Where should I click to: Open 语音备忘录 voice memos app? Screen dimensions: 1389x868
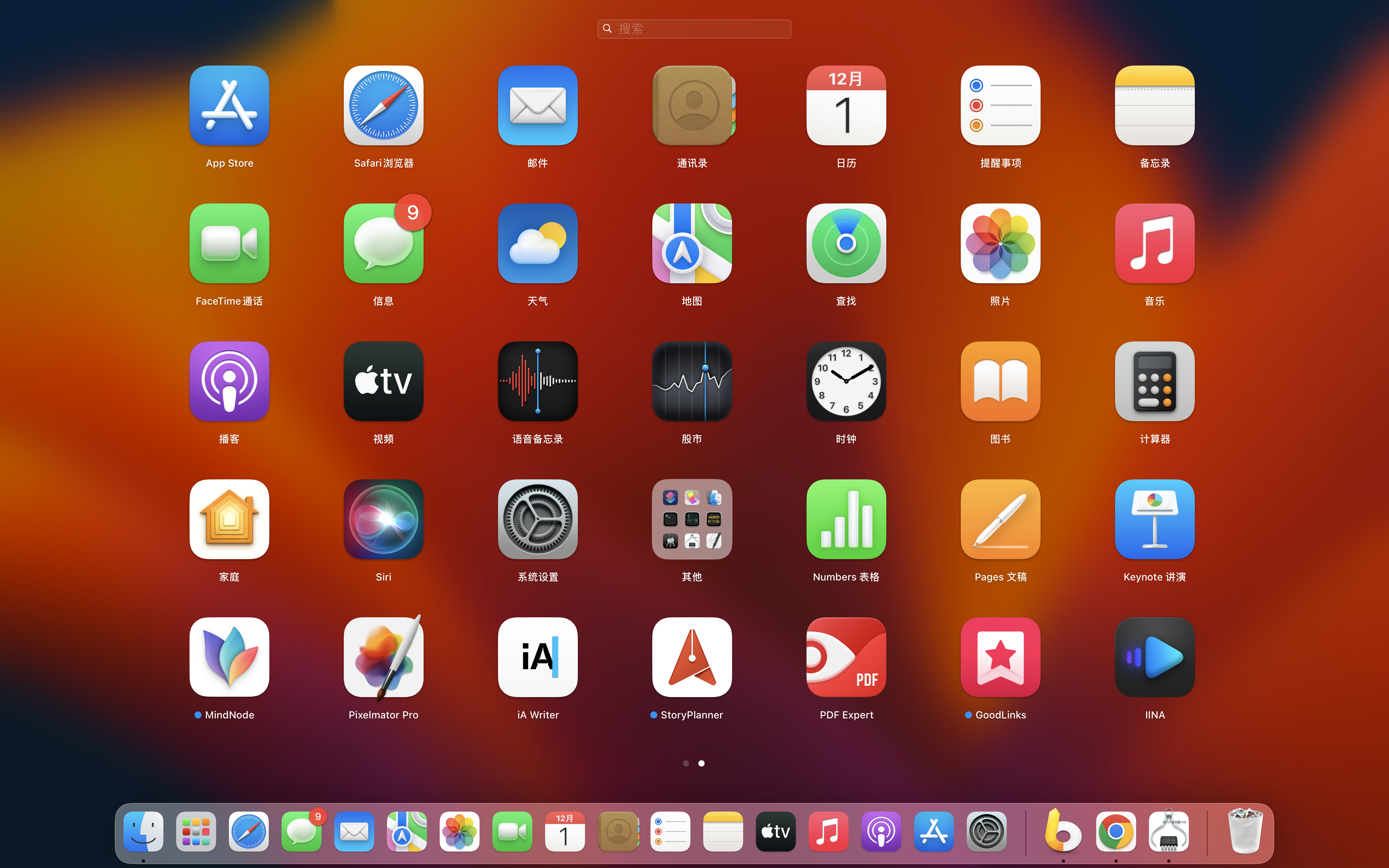tap(538, 382)
